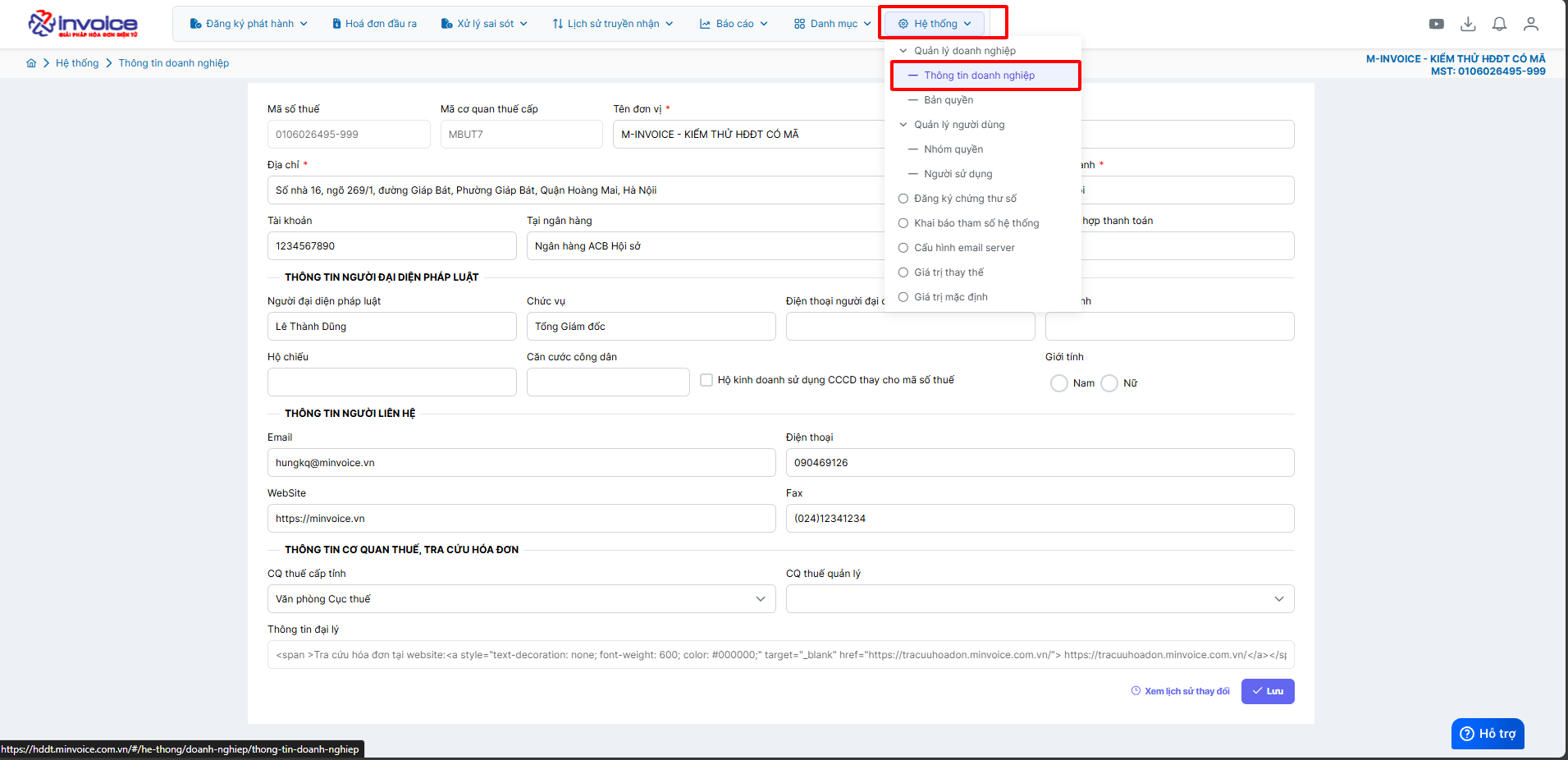The image size is (1568, 760).
Task: Select the Nam gender radio button
Action: point(1059,383)
